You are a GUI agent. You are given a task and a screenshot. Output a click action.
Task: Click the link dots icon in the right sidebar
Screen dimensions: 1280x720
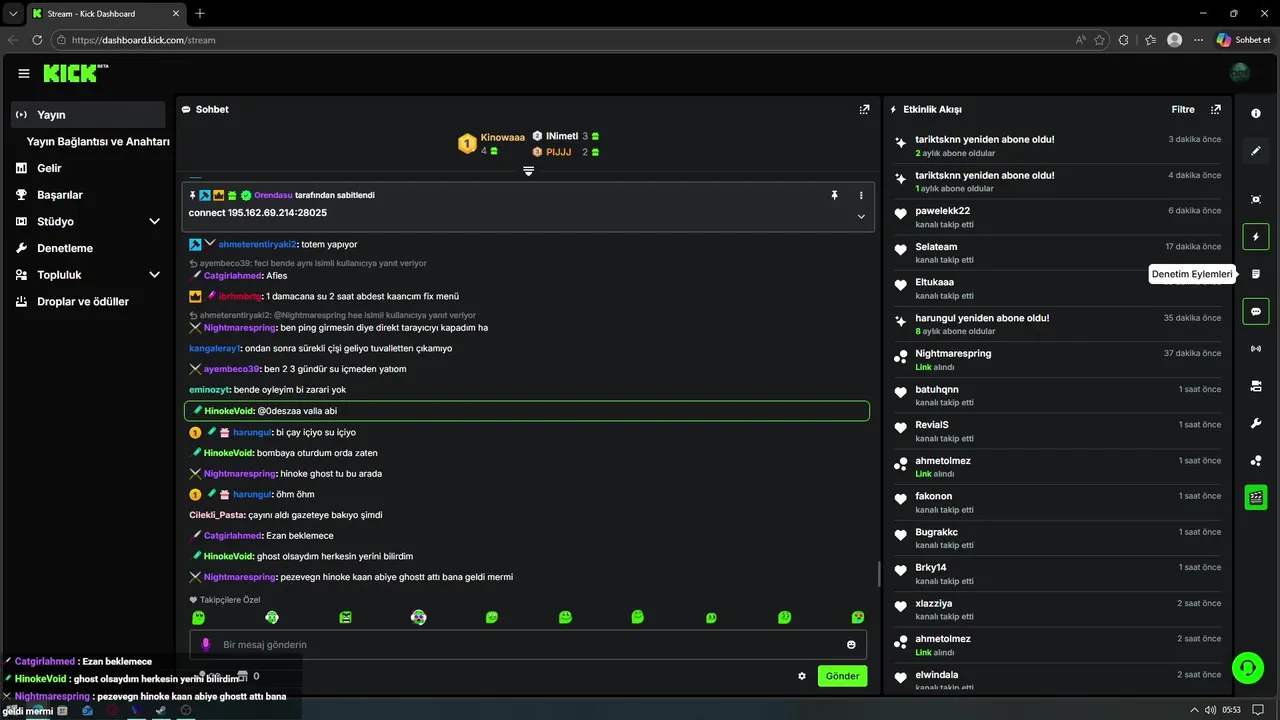click(x=1256, y=461)
